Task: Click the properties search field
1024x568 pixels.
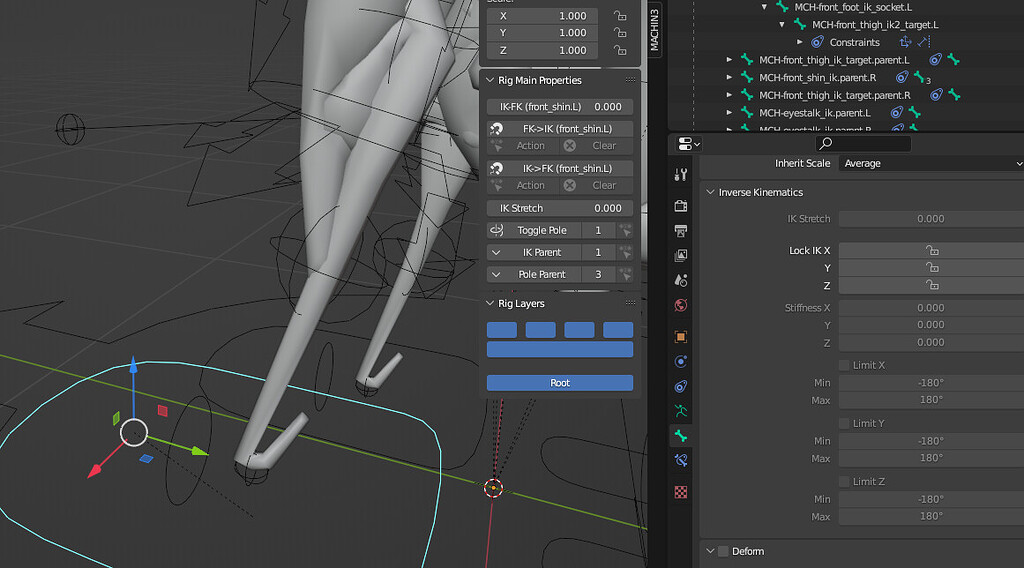Action: coord(863,143)
